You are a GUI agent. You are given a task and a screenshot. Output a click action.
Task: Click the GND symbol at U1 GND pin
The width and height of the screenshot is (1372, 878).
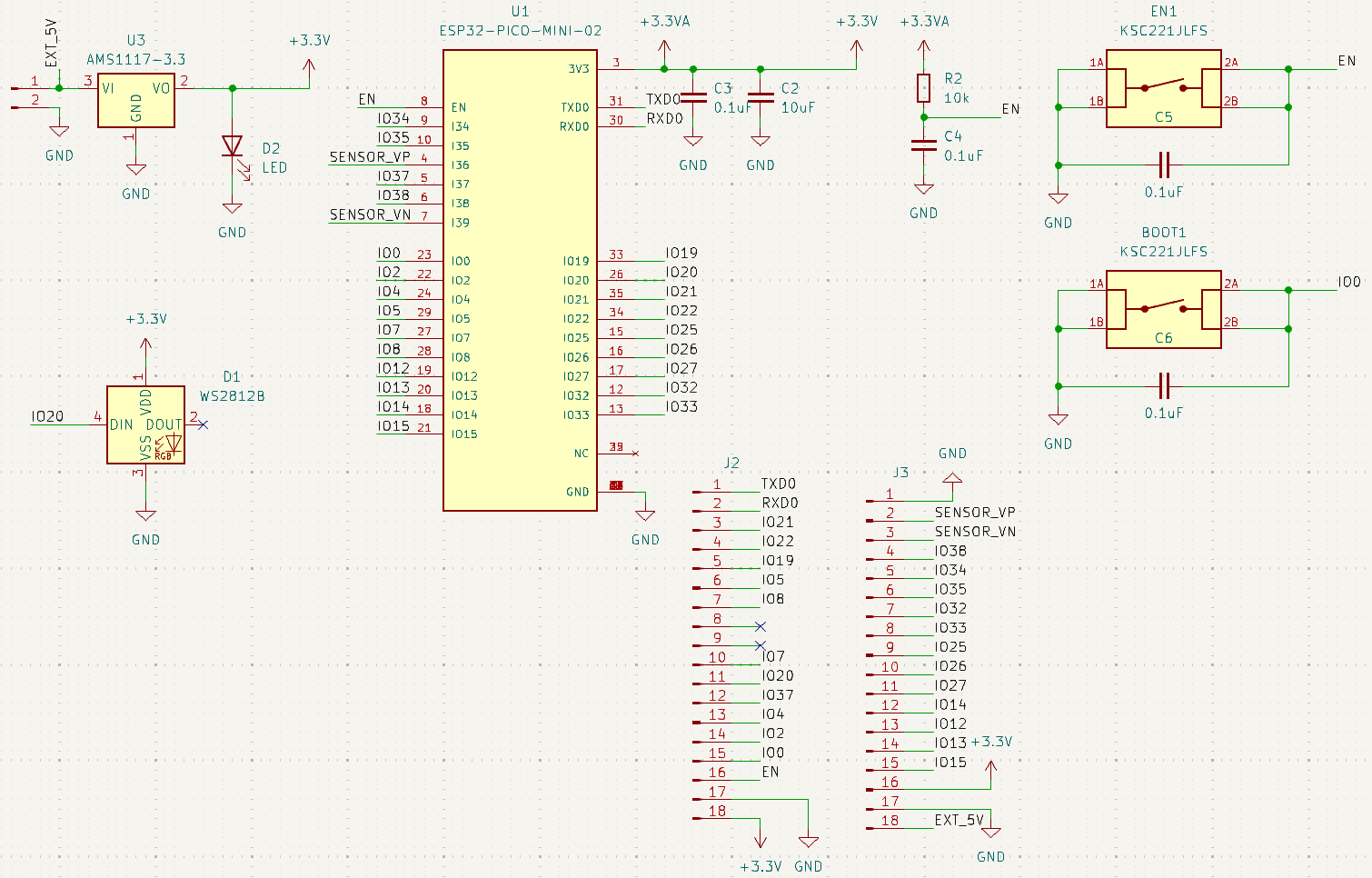pos(645,515)
